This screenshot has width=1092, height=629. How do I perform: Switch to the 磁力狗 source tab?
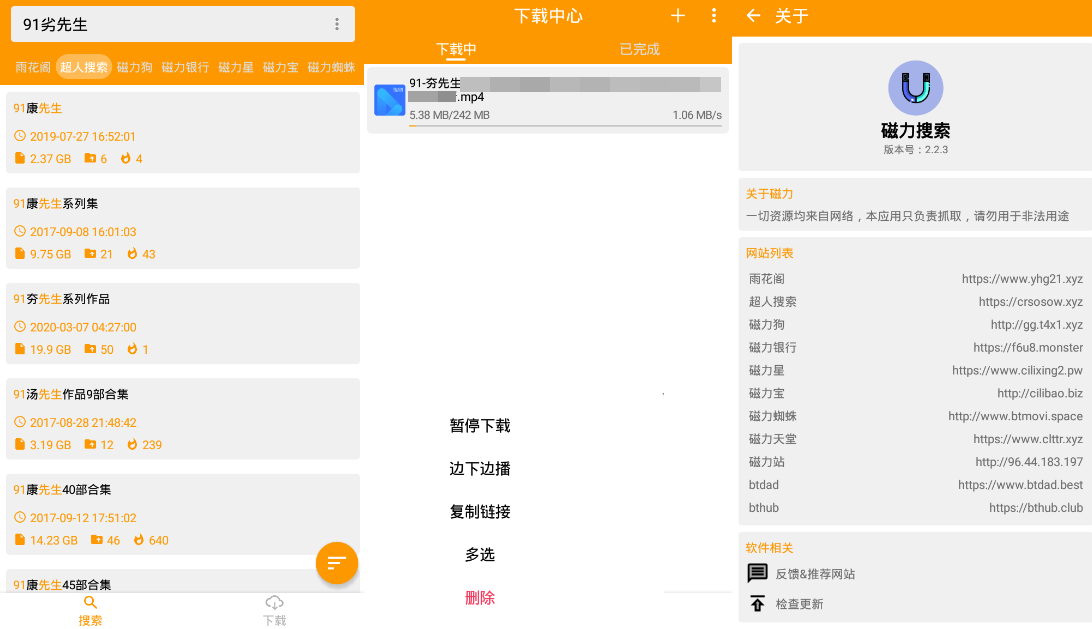[134, 67]
